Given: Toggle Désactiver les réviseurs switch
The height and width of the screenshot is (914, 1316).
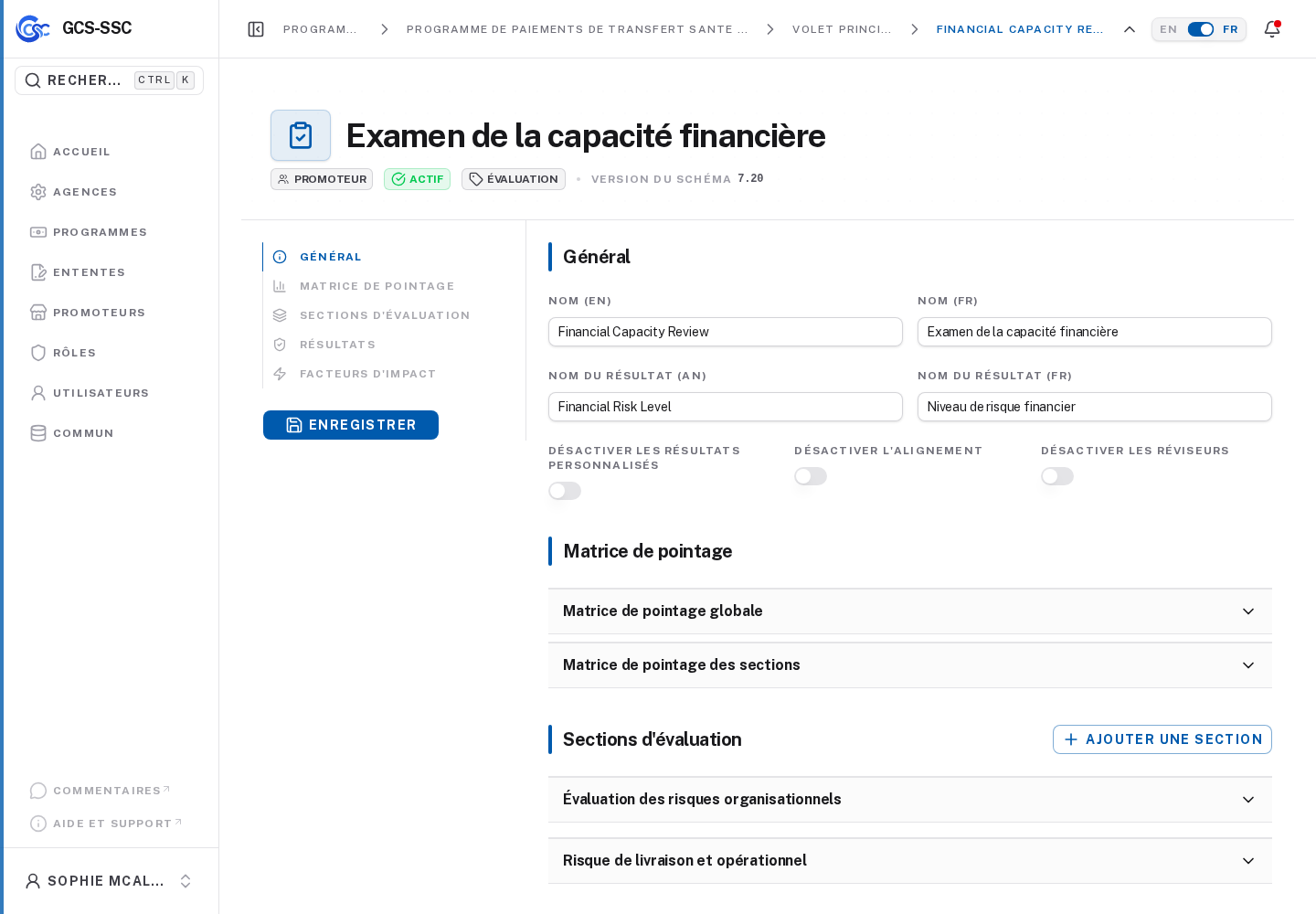Looking at the screenshot, I should tap(1057, 476).
